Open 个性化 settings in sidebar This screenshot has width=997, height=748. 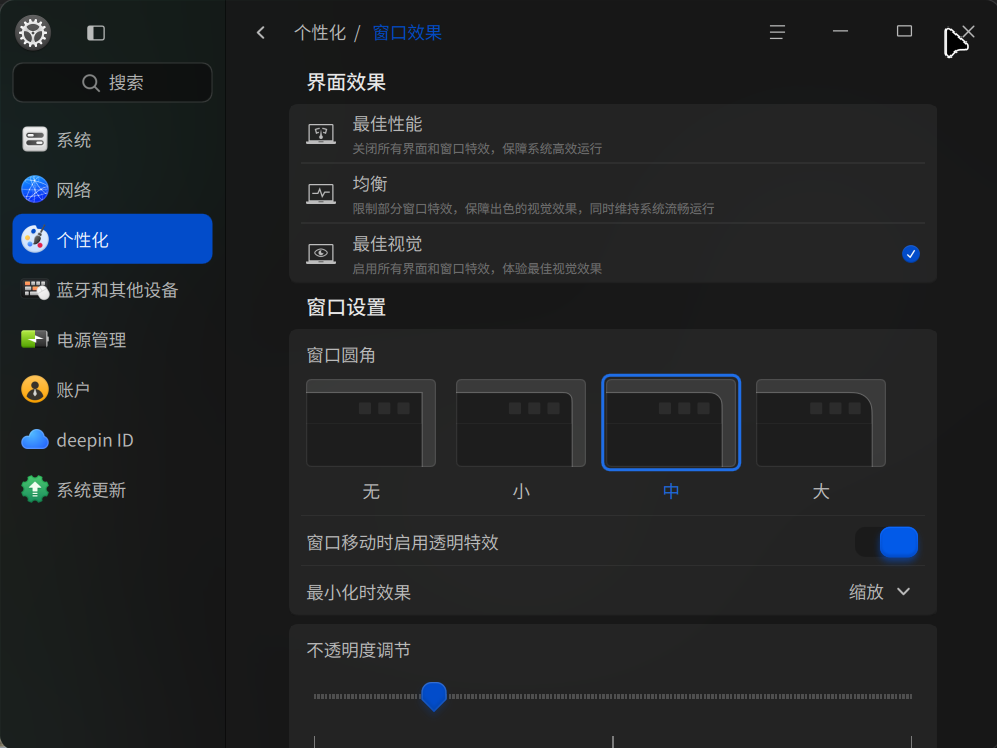113,239
